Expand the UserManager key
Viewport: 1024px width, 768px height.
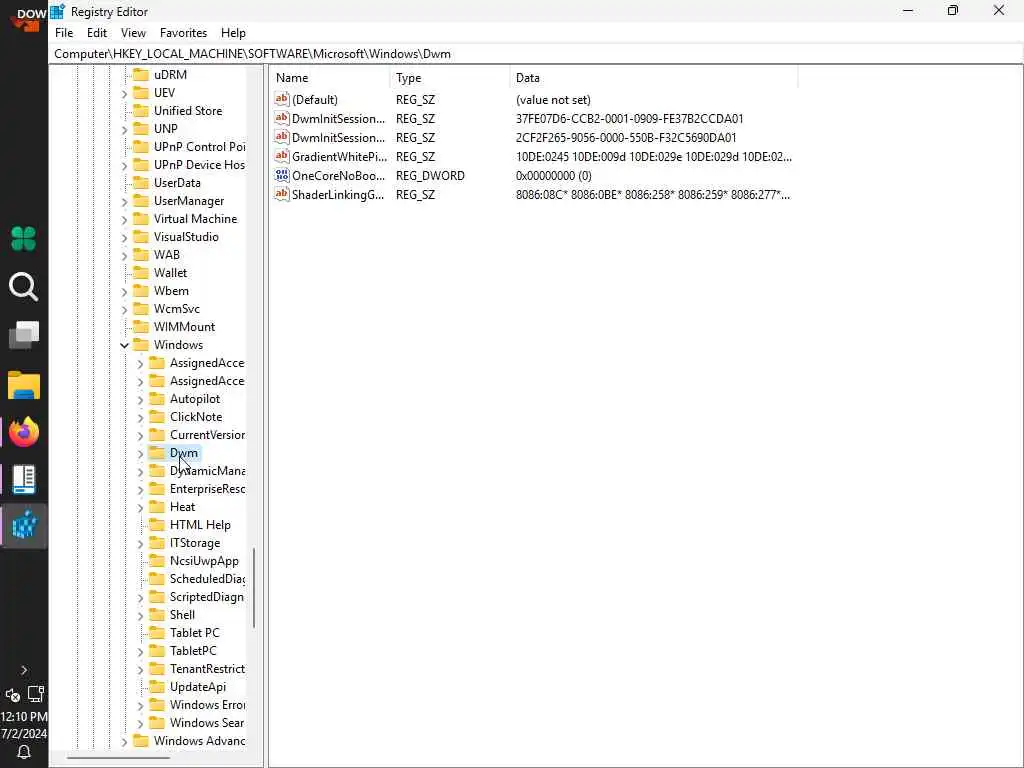pos(124,201)
